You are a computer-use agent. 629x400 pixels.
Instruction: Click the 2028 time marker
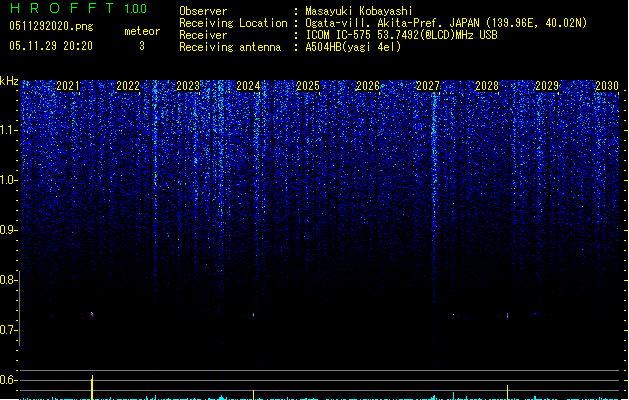pyautogui.click(x=487, y=85)
